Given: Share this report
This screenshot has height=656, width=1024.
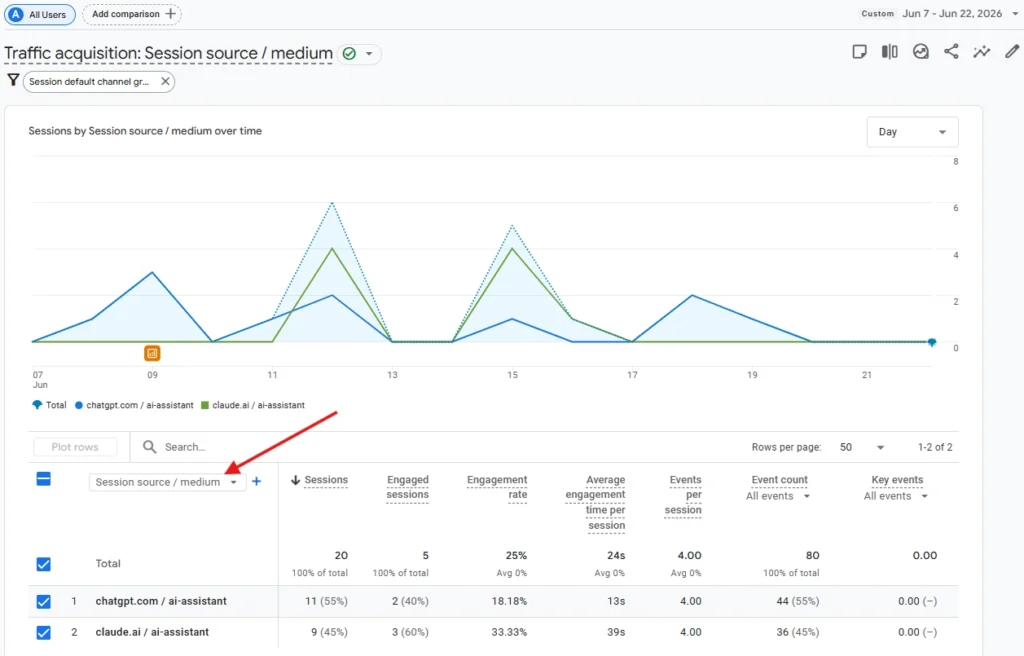Looking at the screenshot, I should (x=952, y=52).
